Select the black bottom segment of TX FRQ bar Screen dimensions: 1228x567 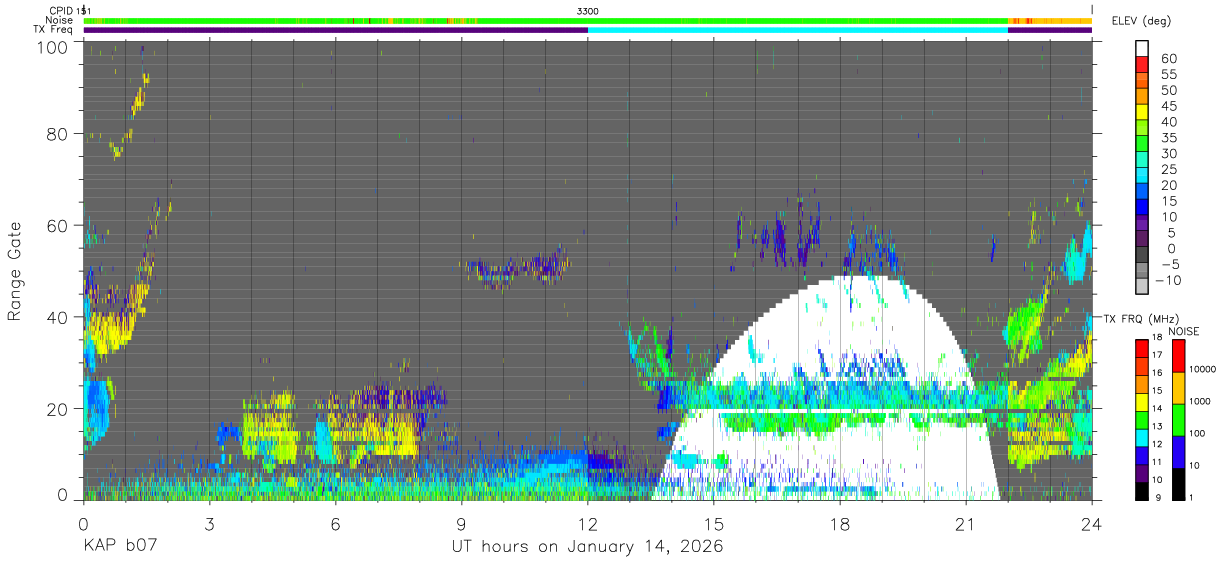1142,492
